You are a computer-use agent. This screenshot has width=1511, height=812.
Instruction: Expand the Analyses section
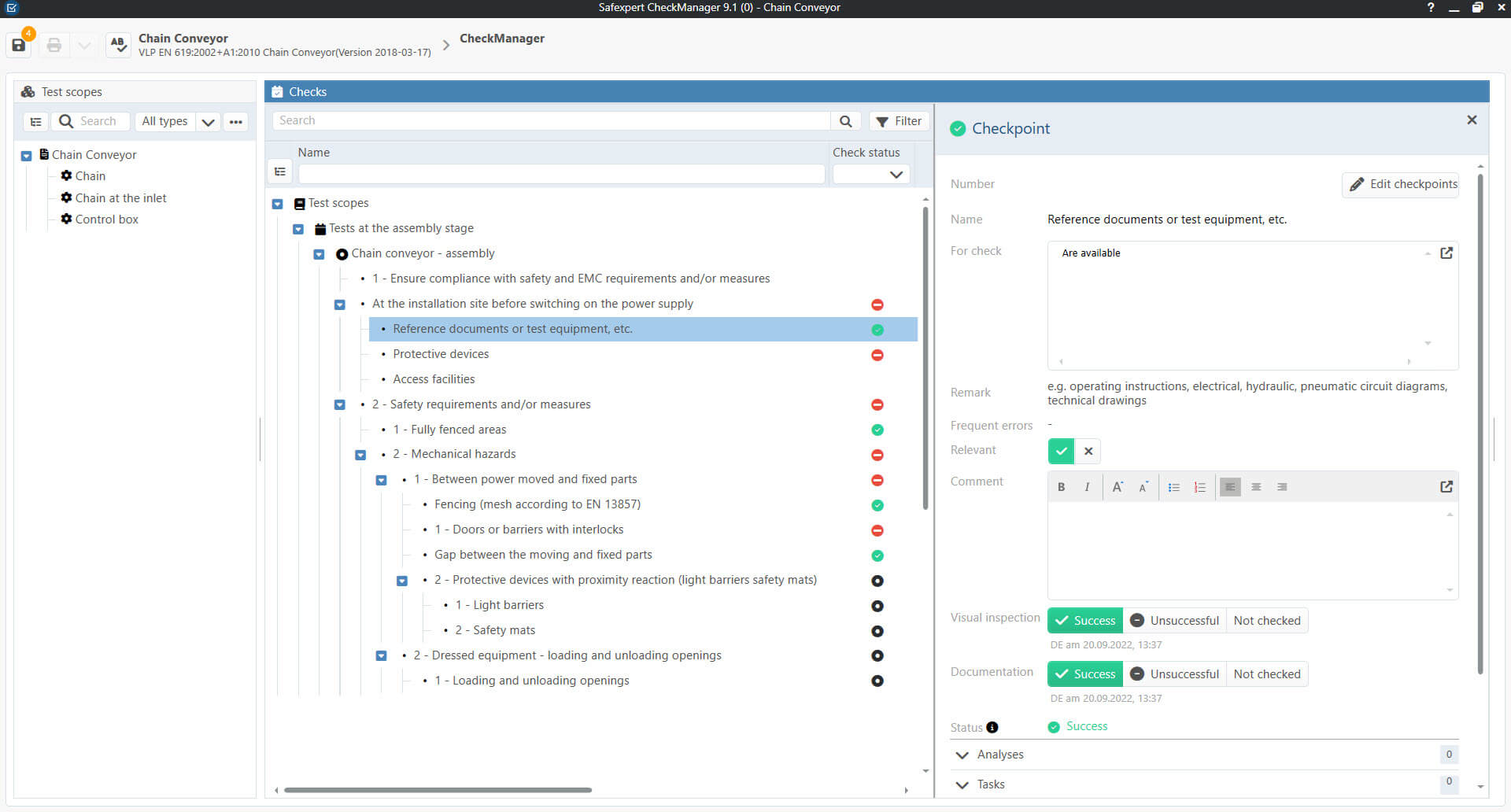(x=962, y=755)
